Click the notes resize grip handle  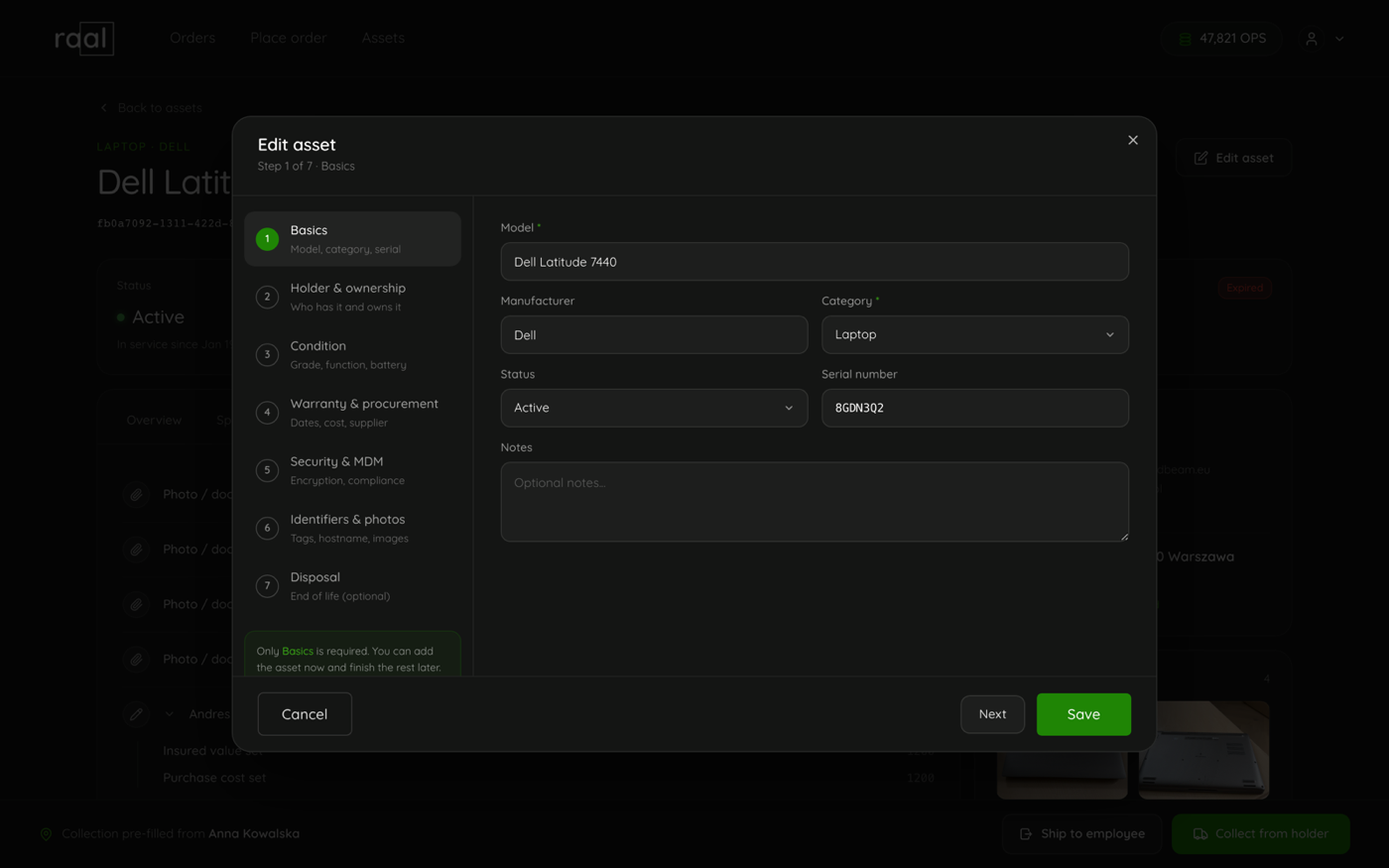(1123, 536)
